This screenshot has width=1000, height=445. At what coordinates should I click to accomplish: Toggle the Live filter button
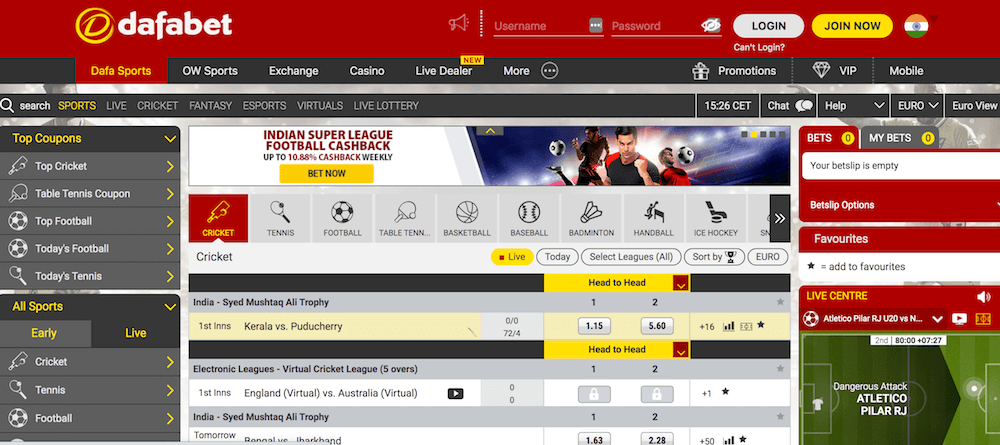512,257
